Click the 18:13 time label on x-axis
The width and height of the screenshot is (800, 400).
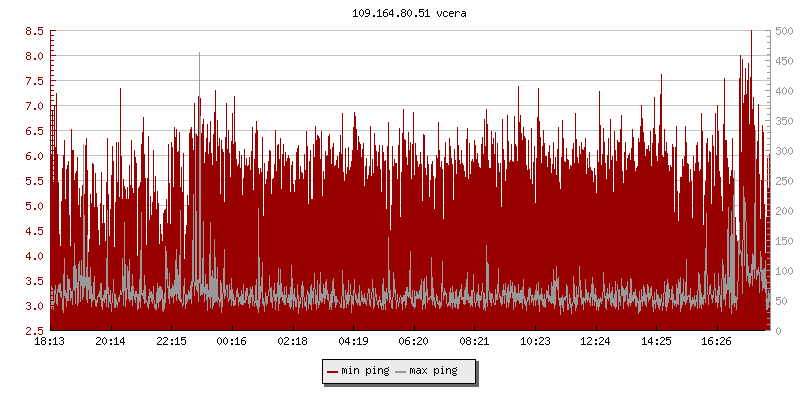pos(51,342)
